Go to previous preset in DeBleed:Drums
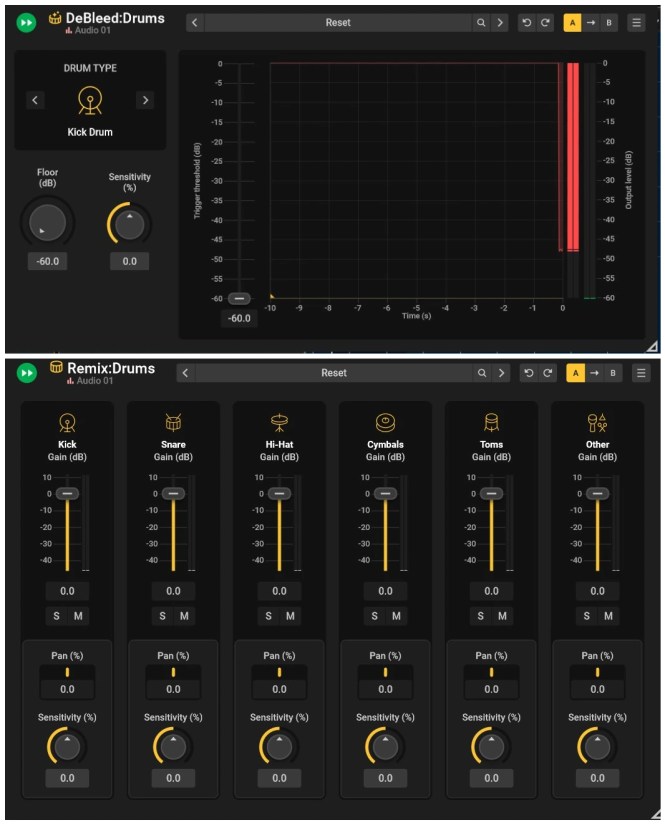This screenshot has width=665, height=825. click(195, 23)
